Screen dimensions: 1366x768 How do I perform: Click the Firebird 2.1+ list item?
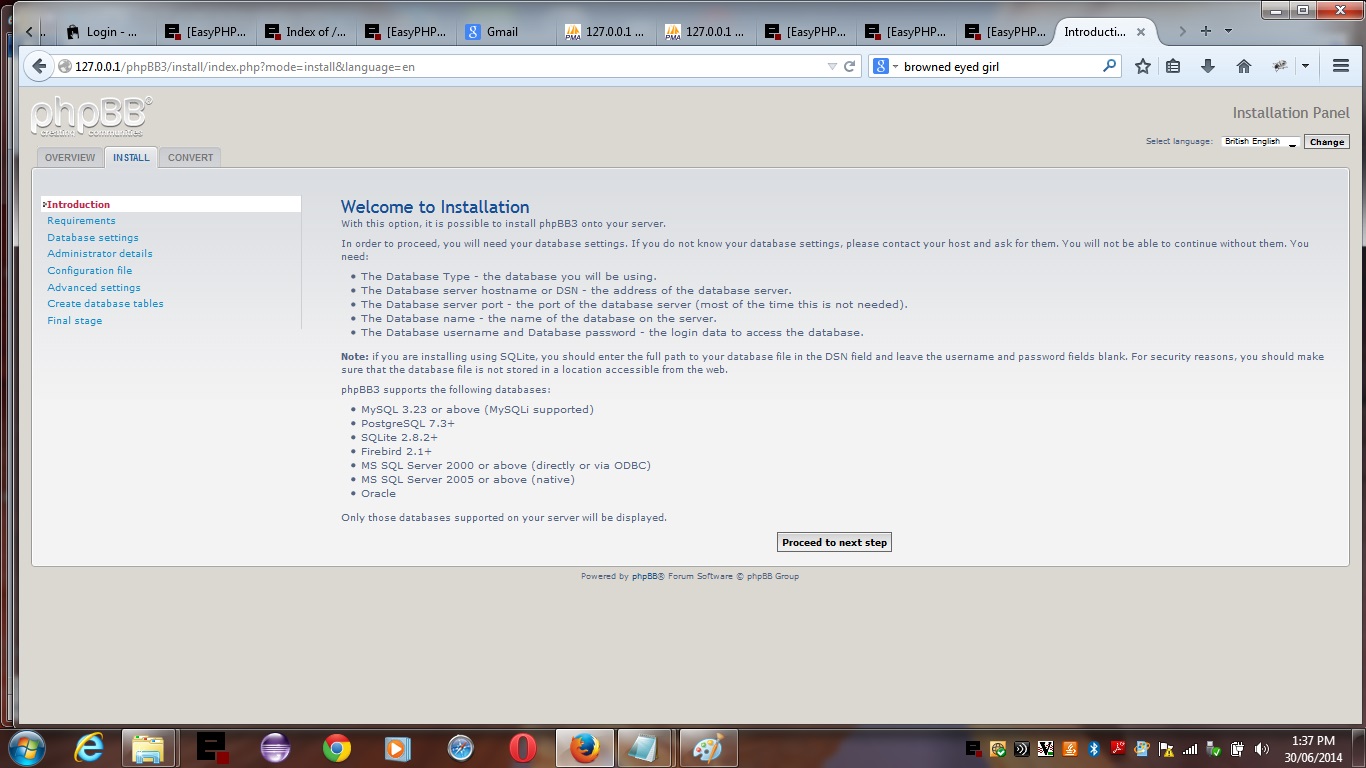pyautogui.click(x=396, y=451)
